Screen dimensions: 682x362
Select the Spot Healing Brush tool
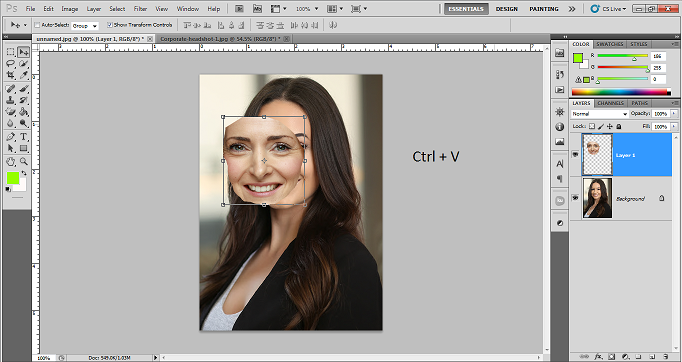[x=10, y=89]
